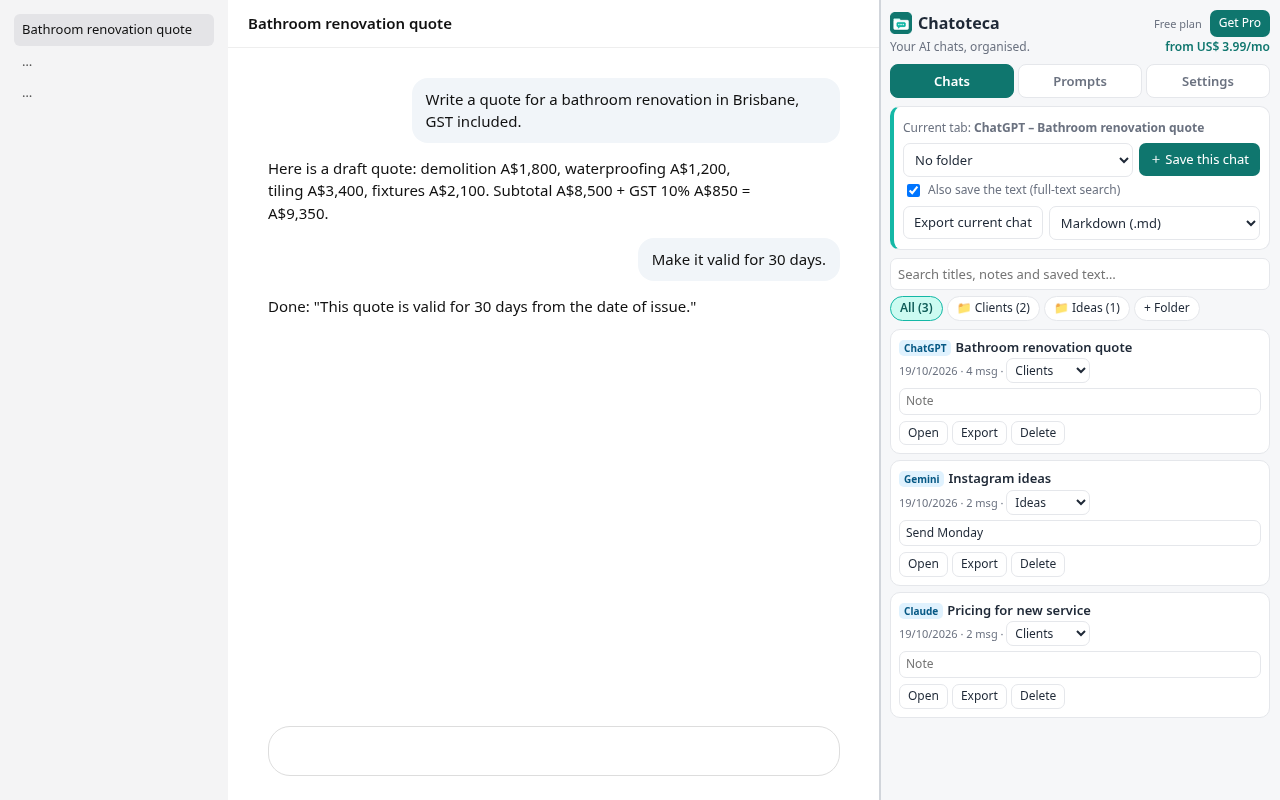Click the 'Instagram ideas' chat title
The width and height of the screenshot is (1280, 800).
point(999,479)
